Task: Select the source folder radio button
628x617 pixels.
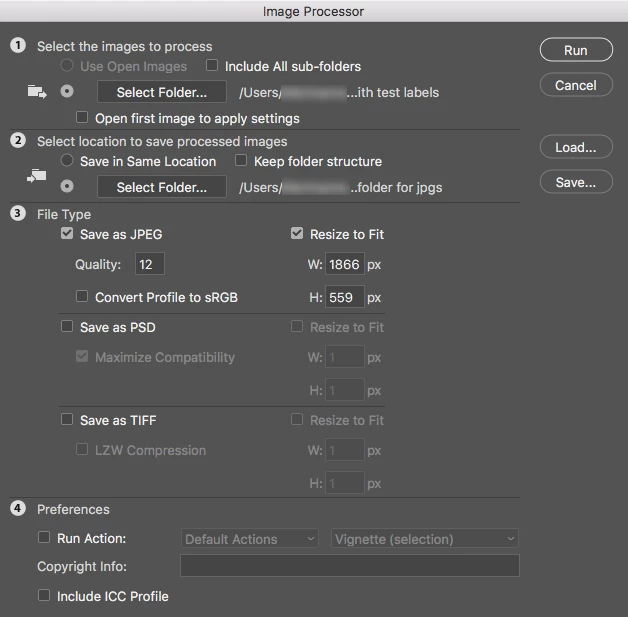Action: (x=67, y=92)
